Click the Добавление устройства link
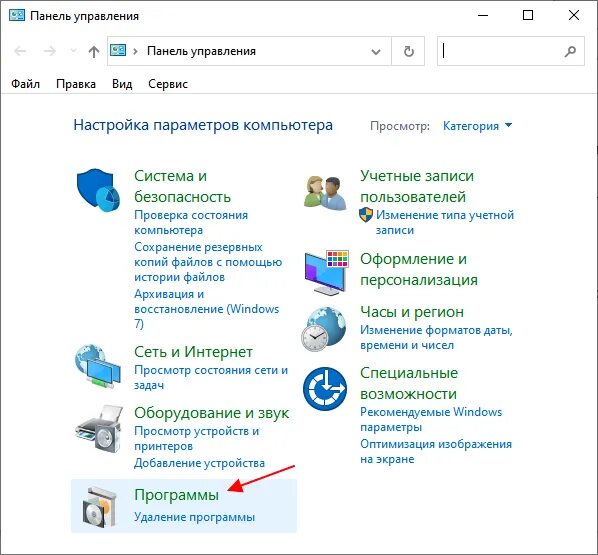Viewport: 598px width, 555px height. click(x=199, y=463)
